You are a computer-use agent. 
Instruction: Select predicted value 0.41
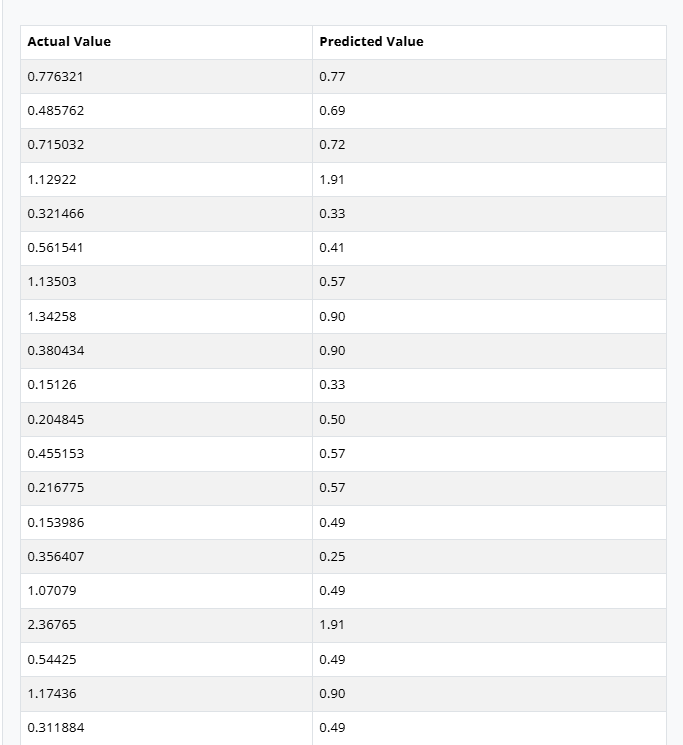tap(333, 248)
